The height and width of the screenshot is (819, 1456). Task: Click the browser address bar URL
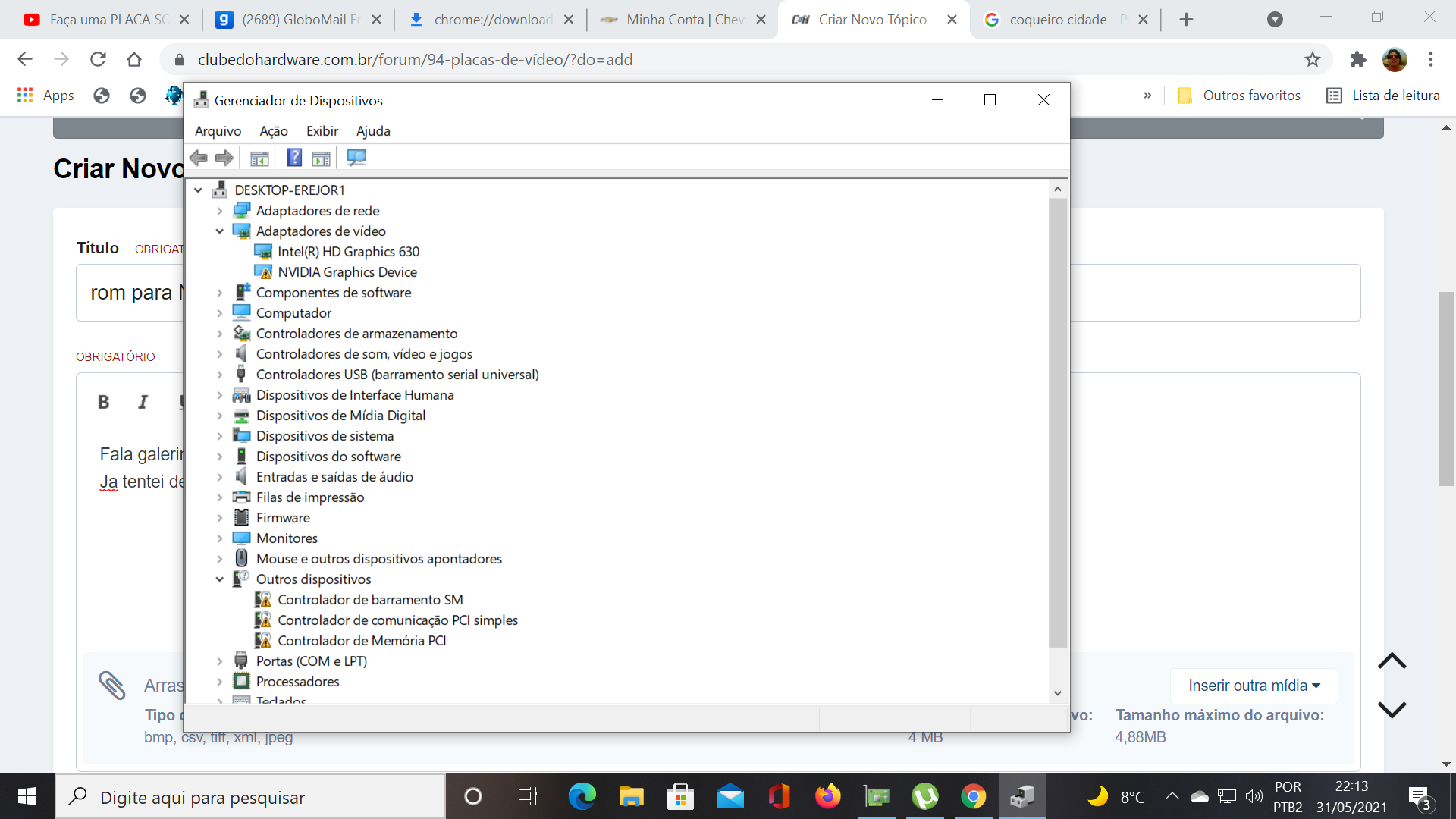pyautogui.click(x=415, y=59)
